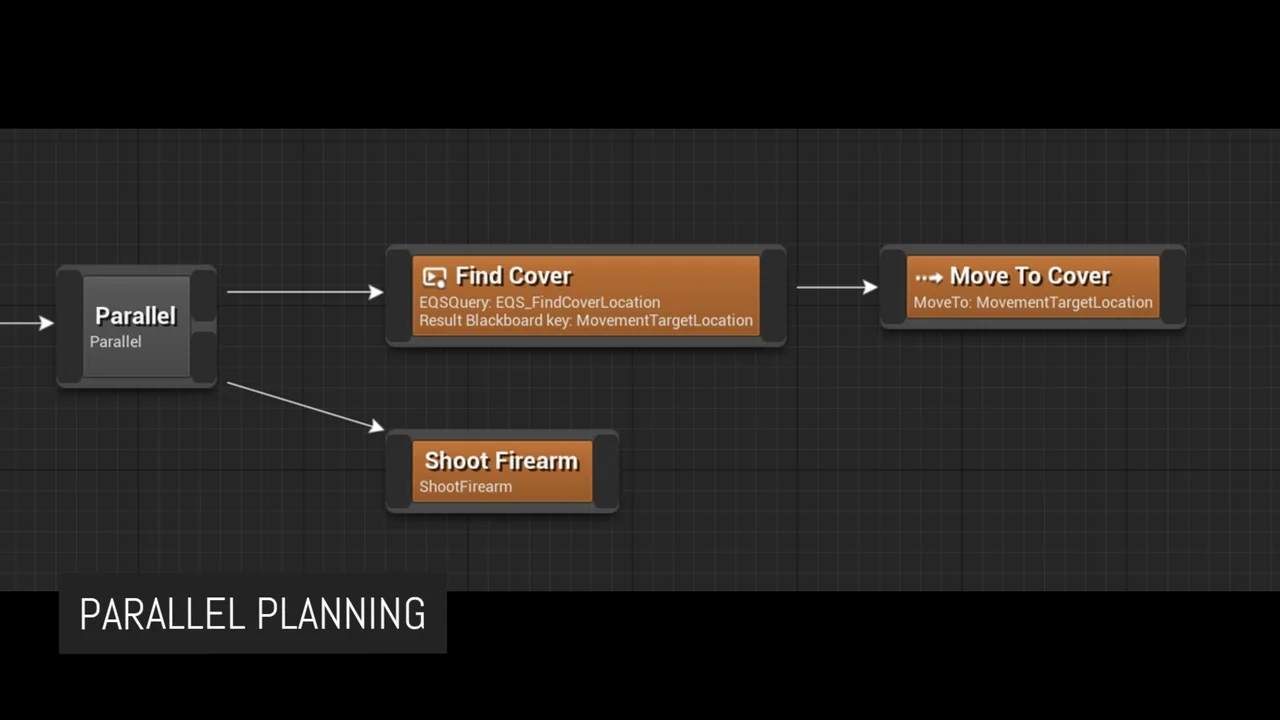Click the Shoot Firearm node's left input pin
The image size is (1280, 720).
click(x=399, y=472)
